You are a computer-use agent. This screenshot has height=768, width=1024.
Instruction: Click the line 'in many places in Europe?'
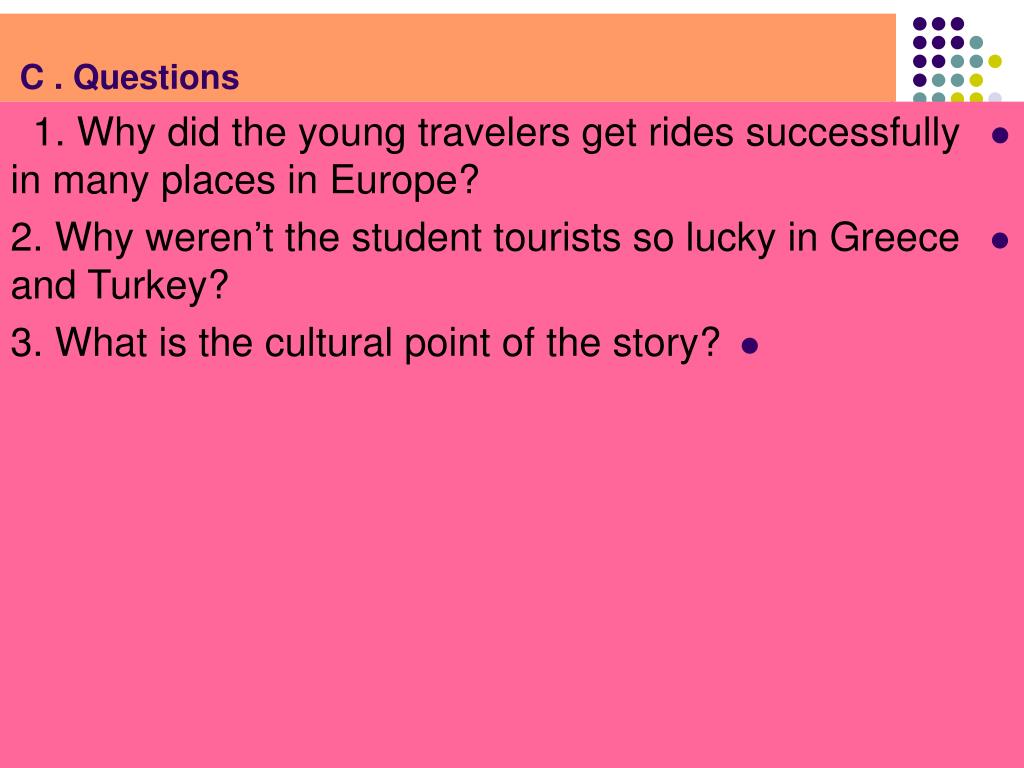click(x=245, y=180)
